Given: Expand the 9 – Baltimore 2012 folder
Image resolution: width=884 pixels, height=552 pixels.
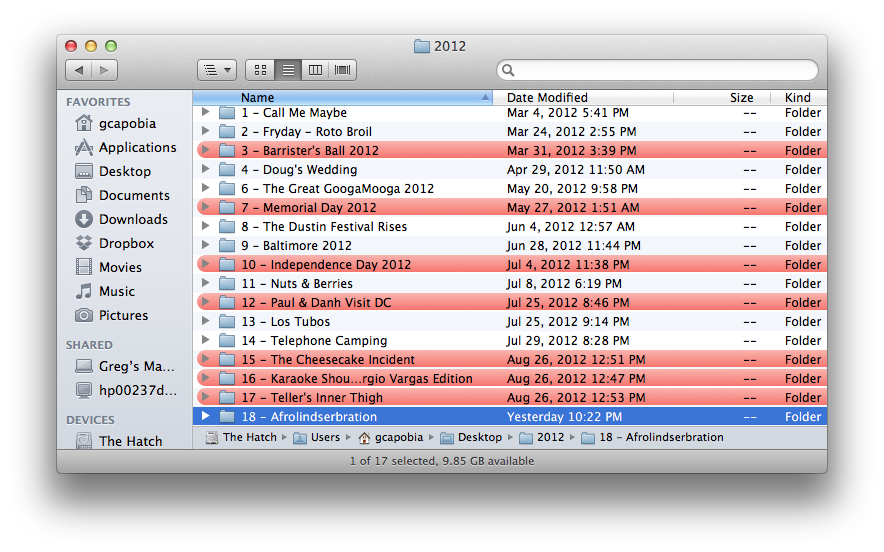Looking at the screenshot, I should click(x=206, y=245).
